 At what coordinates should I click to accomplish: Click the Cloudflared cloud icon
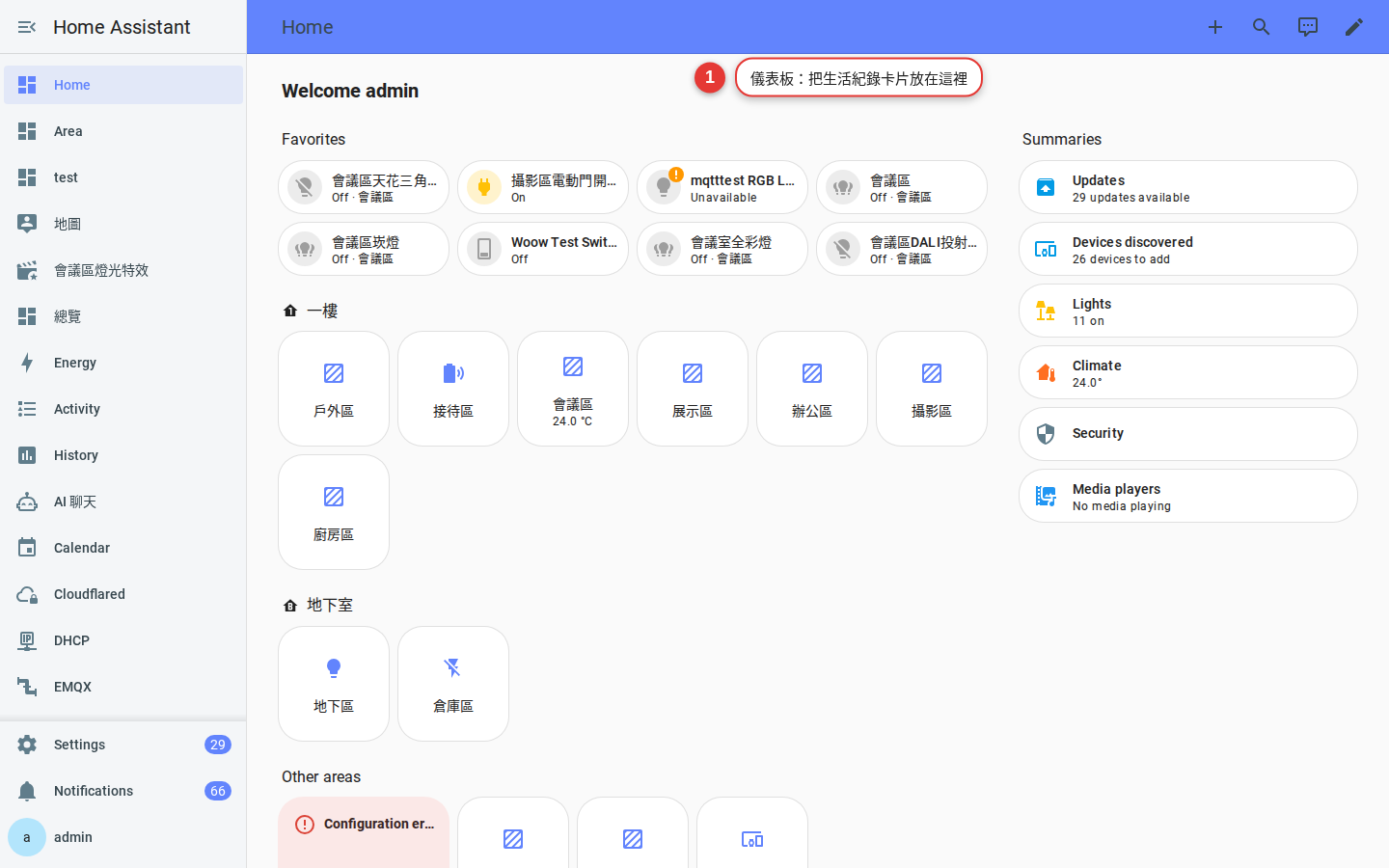[27, 594]
